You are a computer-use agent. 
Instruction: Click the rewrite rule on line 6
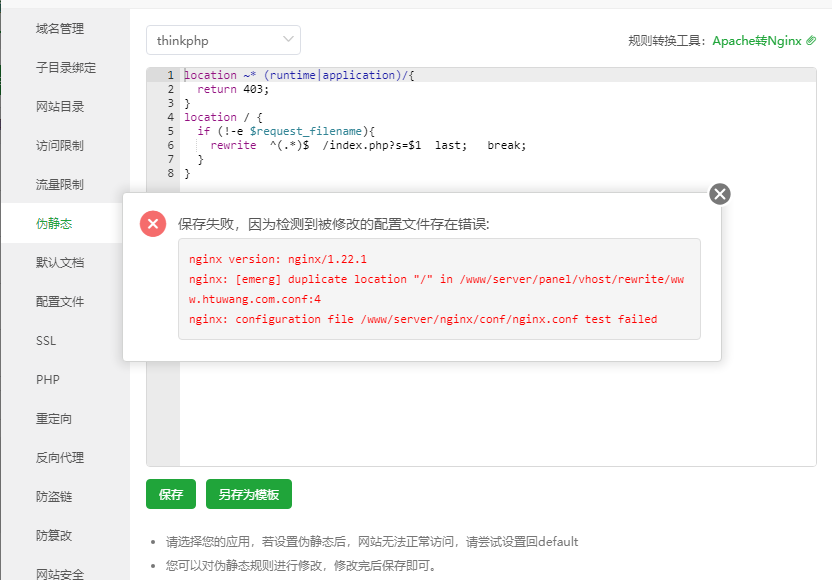pyautogui.click(x=368, y=145)
